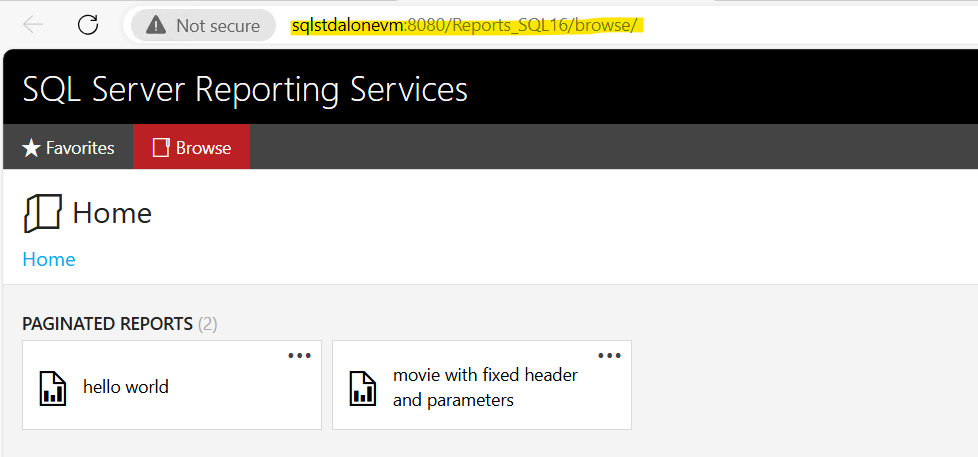Click the address bar URL text
978x457 pixels.
467,26
